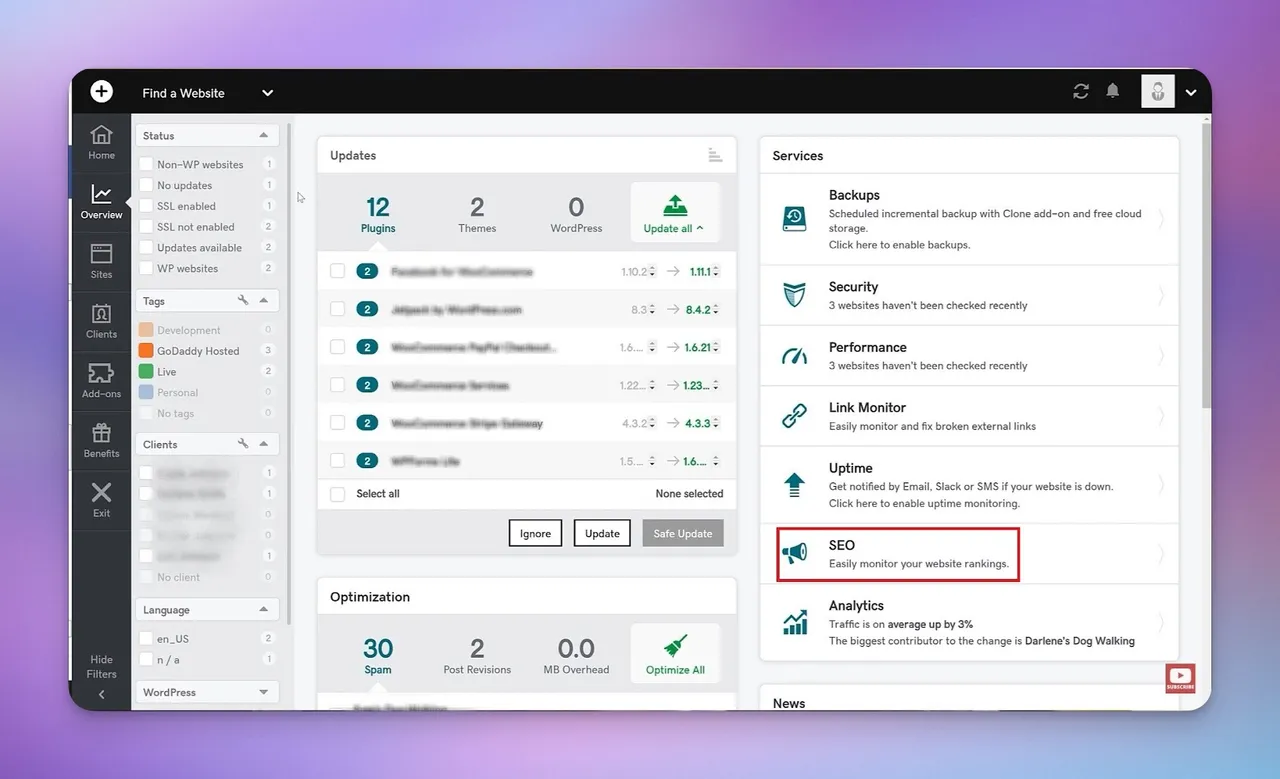Image resolution: width=1280 pixels, height=779 pixels.
Task: Click the Updates panel chart icon
Action: tap(715, 154)
